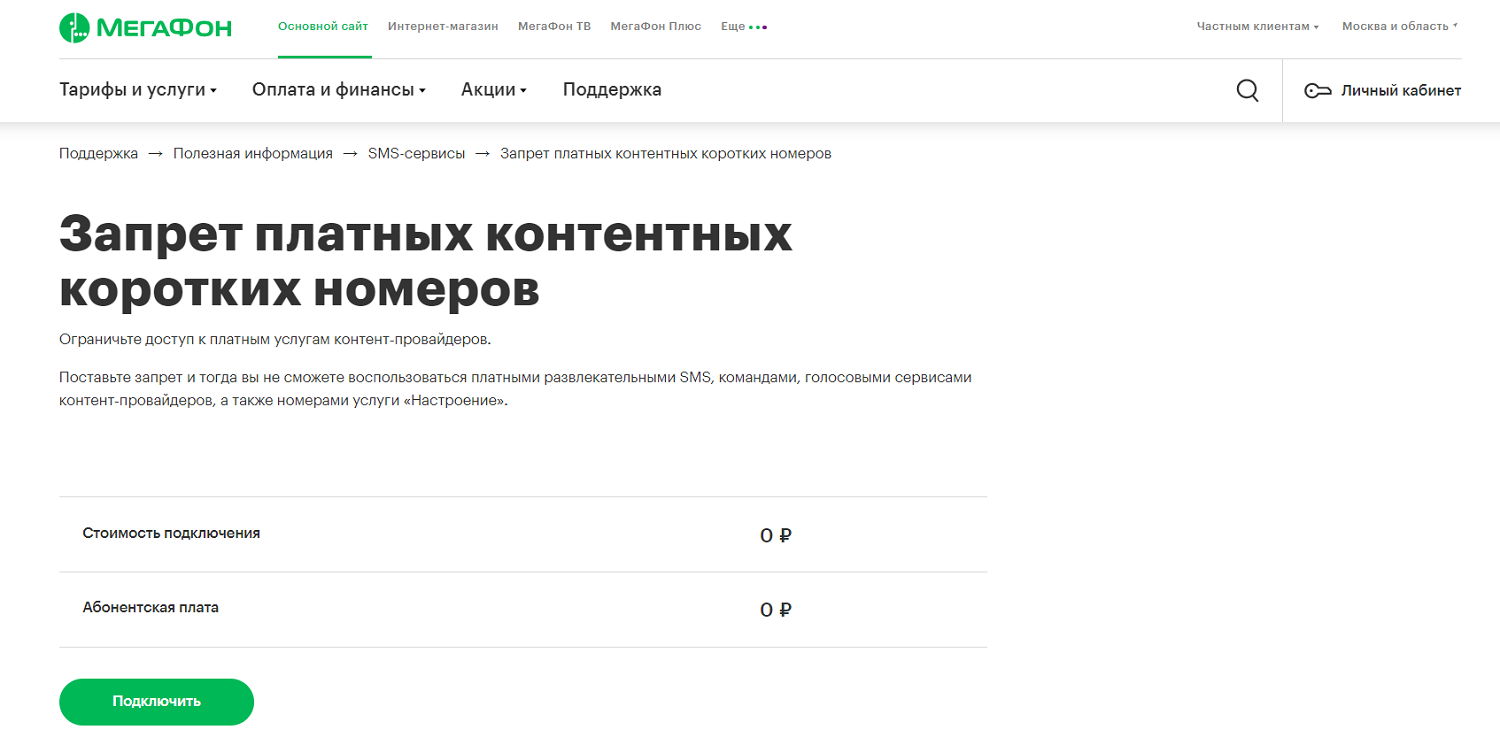Viewport: 1500px width, 745px height.
Task: Click the Абонентская плата label
Action: [x=151, y=607]
